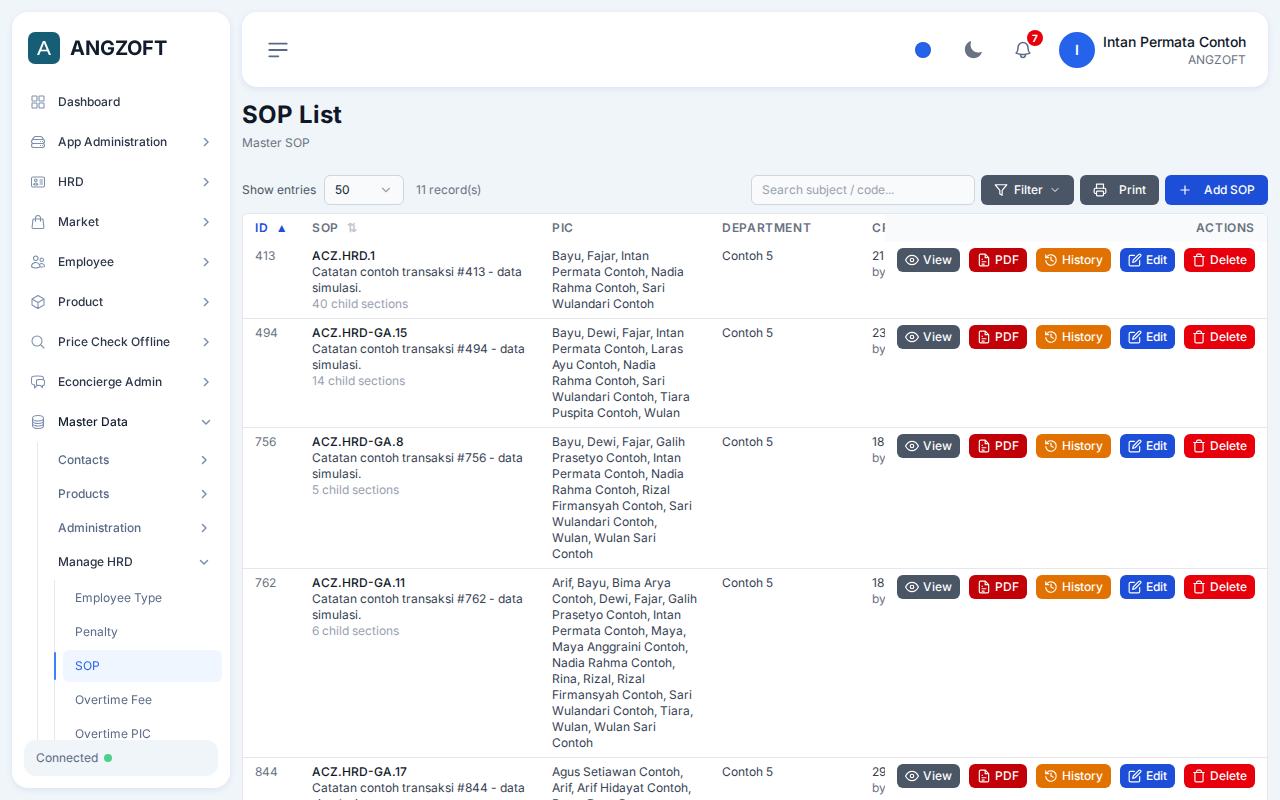Screen dimensions: 1280x800
Task: Click the Print button
Action: (x=1119, y=190)
